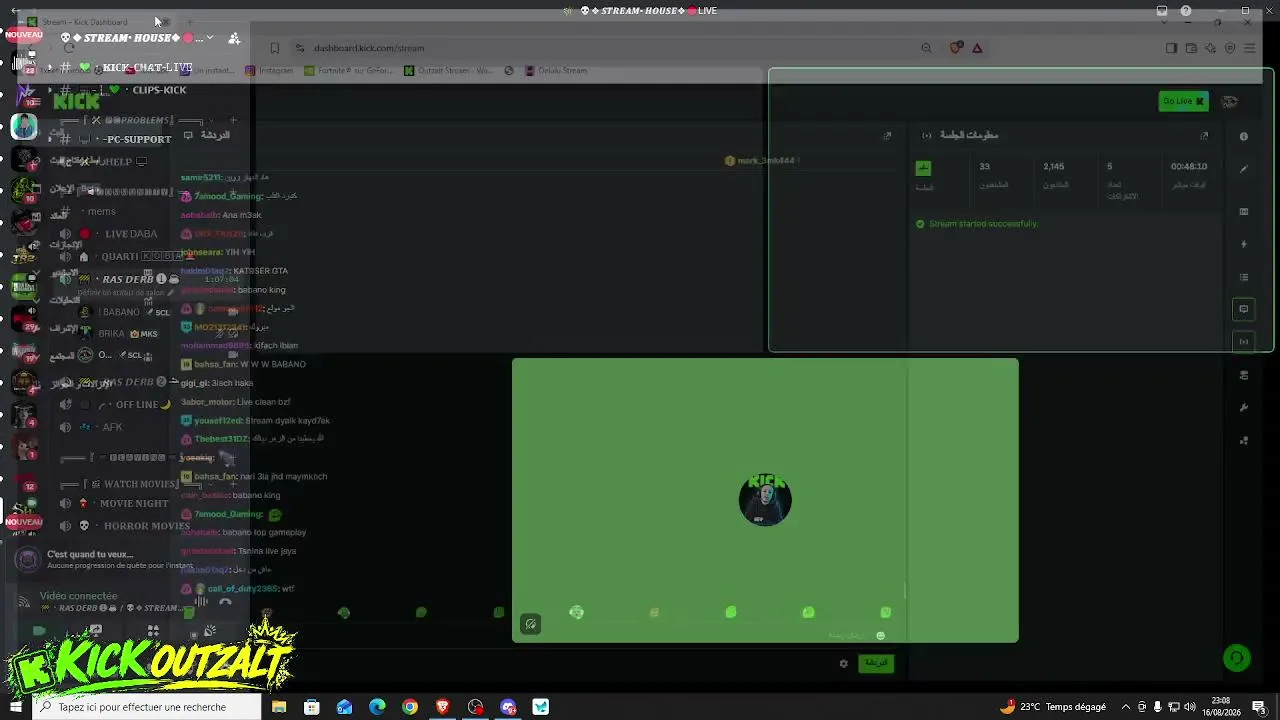Open the taskbar clock showing 23:08
1280x720 pixels.
coord(1221,707)
